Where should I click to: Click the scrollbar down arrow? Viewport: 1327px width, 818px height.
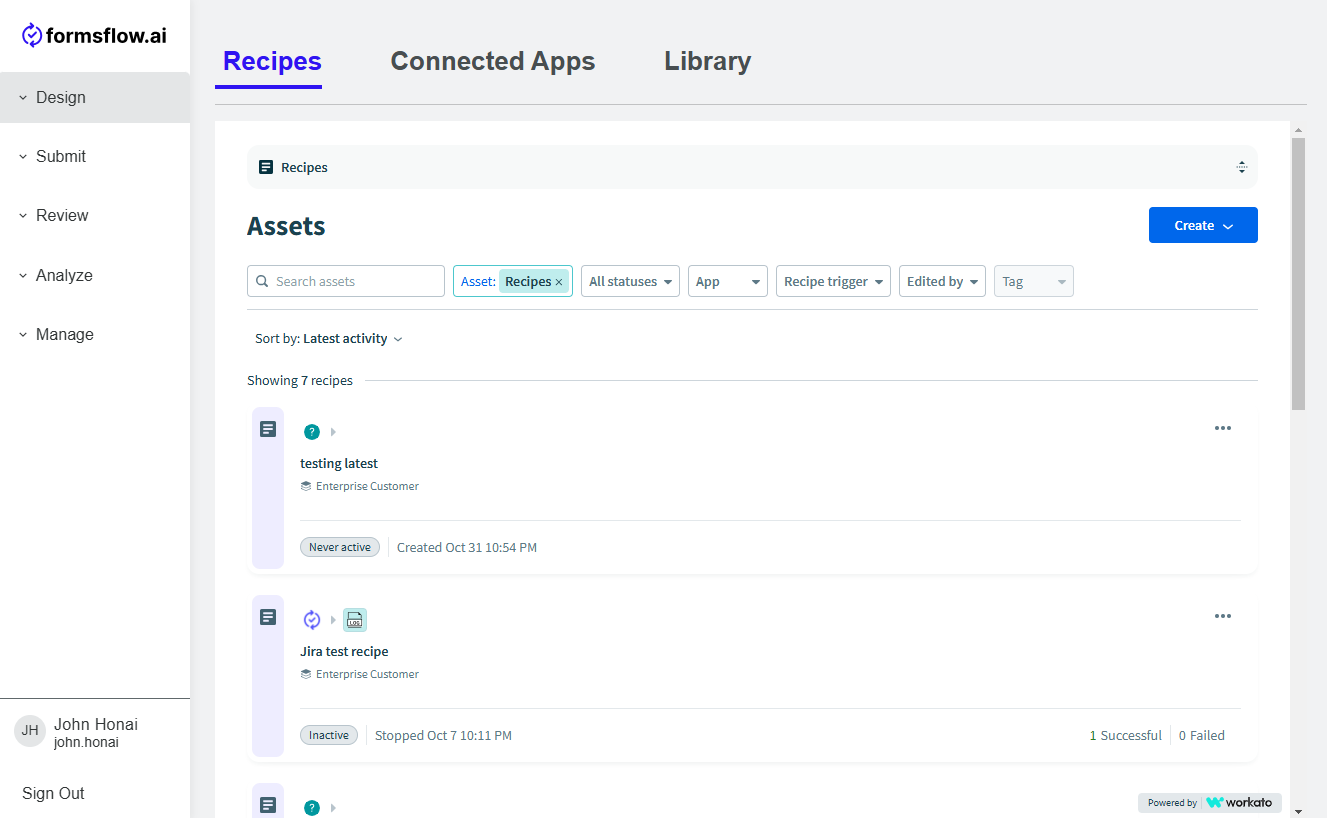pos(1298,811)
